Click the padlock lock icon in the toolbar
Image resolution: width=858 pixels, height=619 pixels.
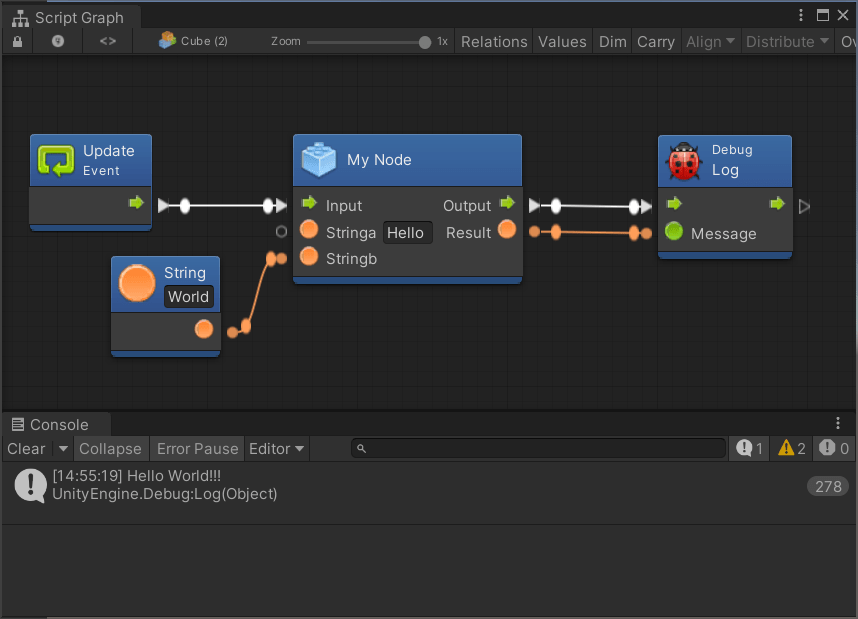tap(16, 41)
